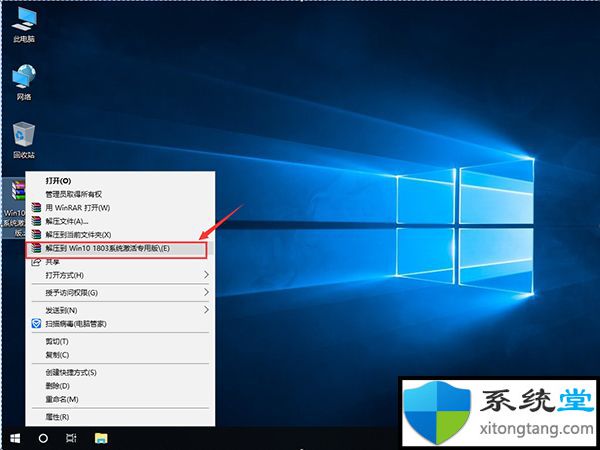Screen dimensions: 600x450
Task: Click the 用 WinRAR 打开(W) label
Action: click(78, 208)
